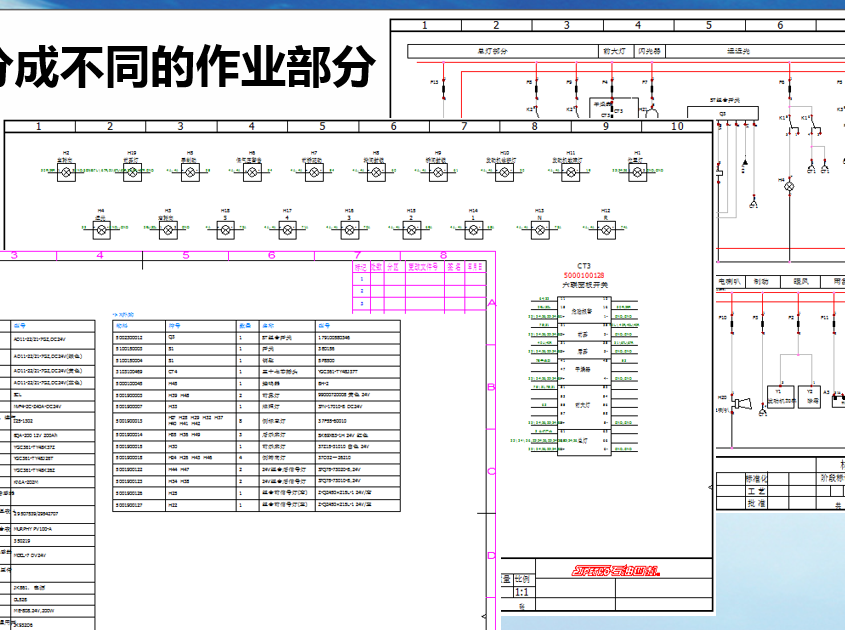Click the H12 reverse R lamp symbol

(606, 230)
